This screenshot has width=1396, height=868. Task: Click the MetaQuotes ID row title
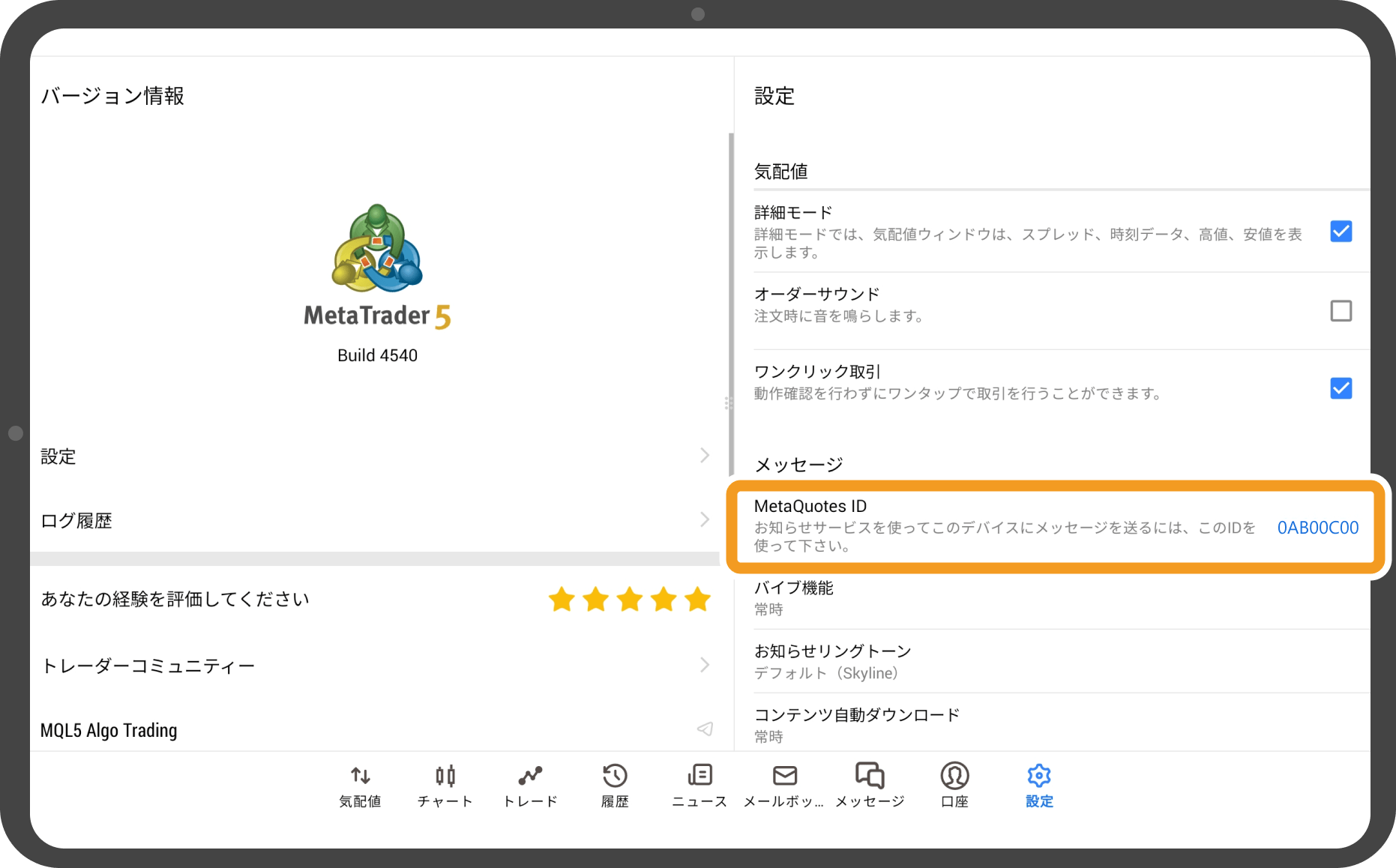(x=810, y=506)
